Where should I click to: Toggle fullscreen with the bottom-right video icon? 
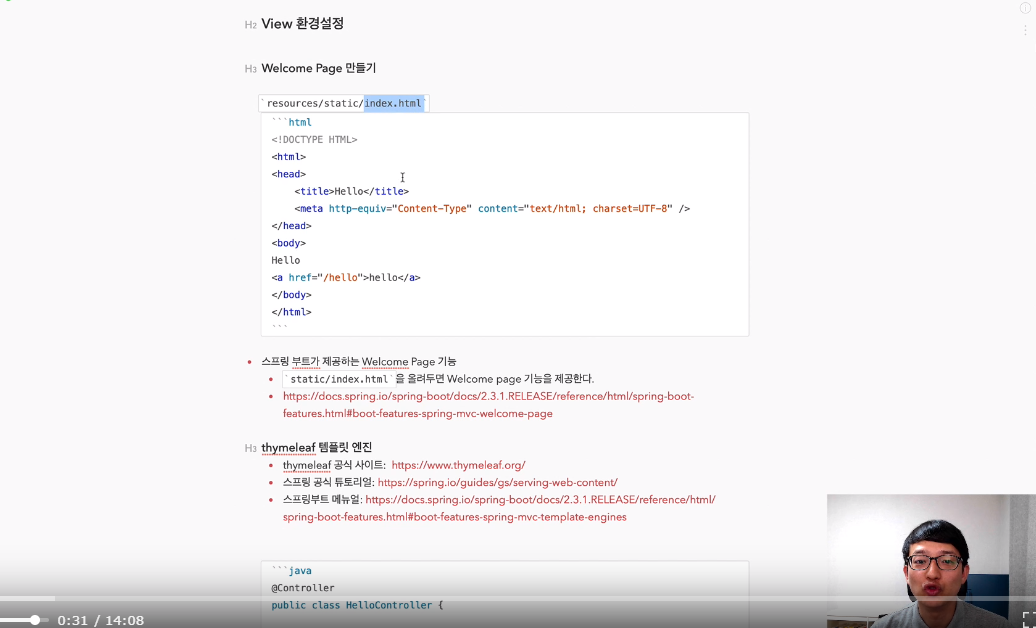coord(1029,619)
